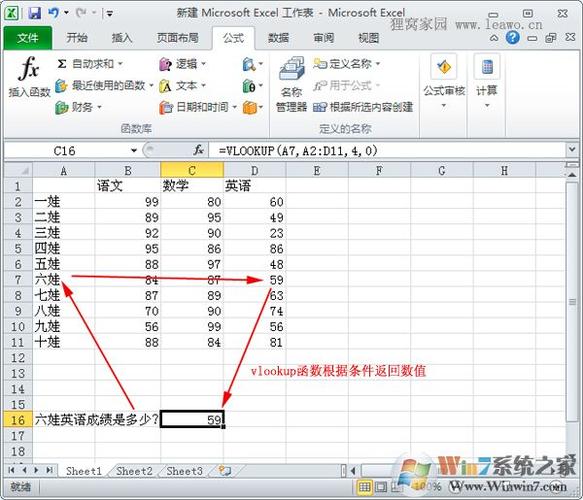The width and height of the screenshot is (583, 500).
Task: Expand the Logical (逻辑) dropdown arrow
Action: [x=203, y=64]
